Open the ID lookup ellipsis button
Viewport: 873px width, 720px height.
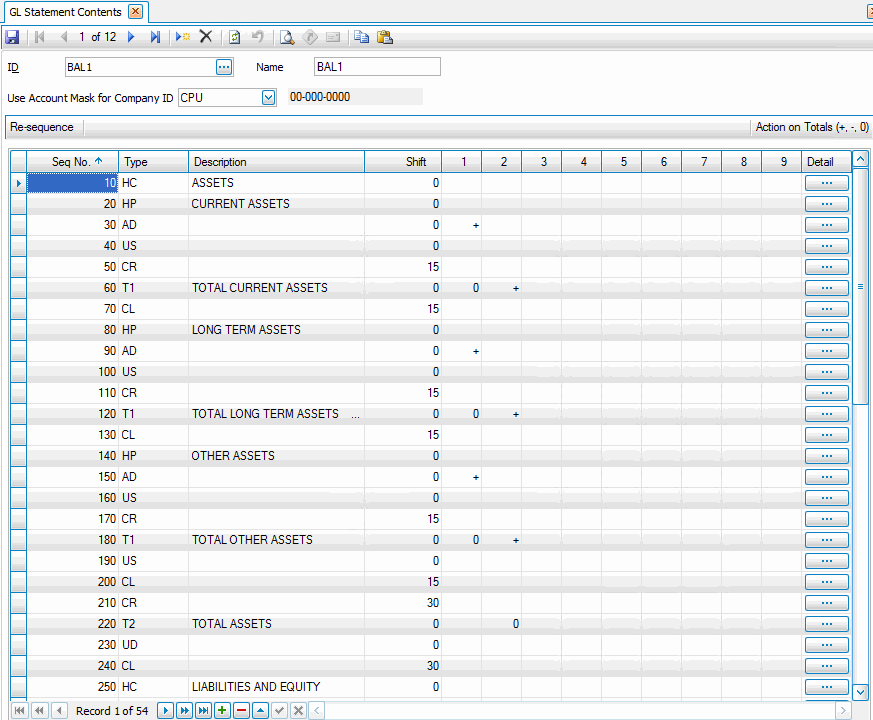[x=224, y=67]
